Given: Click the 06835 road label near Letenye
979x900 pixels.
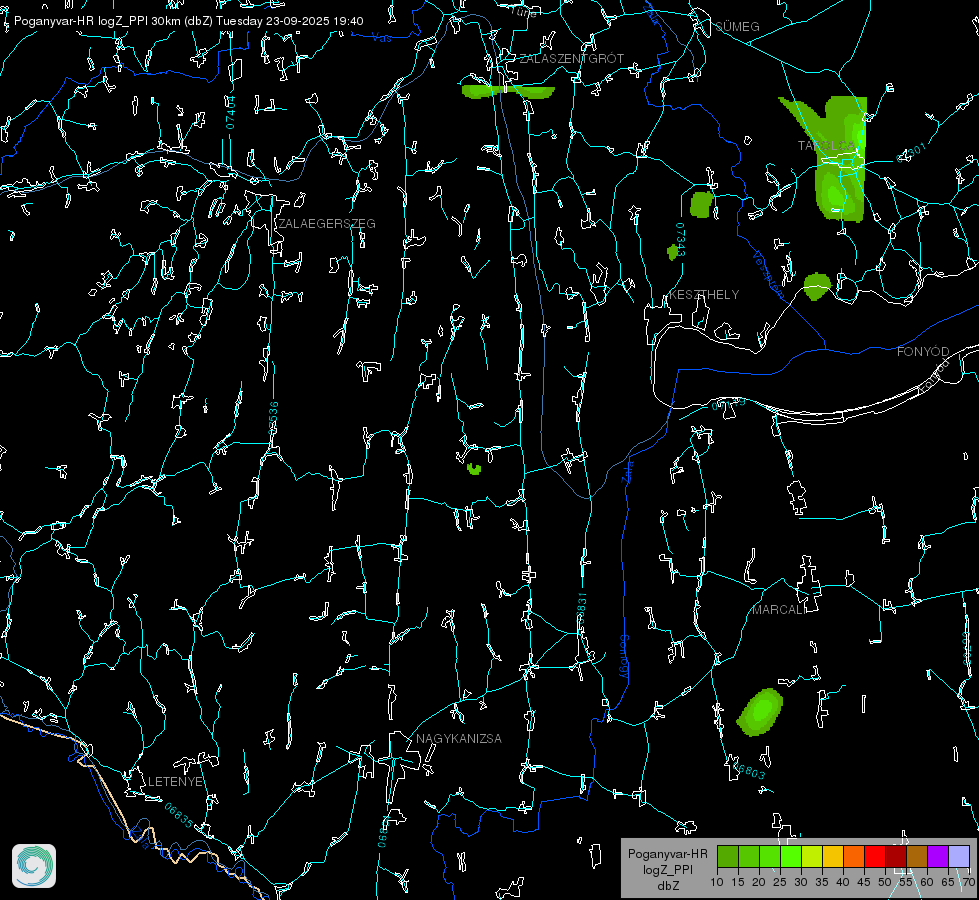Looking at the screenshot, I should pos(180,814).
